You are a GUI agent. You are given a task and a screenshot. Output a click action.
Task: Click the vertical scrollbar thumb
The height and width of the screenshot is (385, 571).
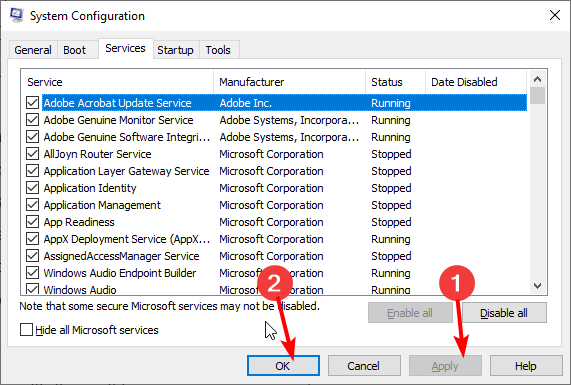click(x=537, y=95)
